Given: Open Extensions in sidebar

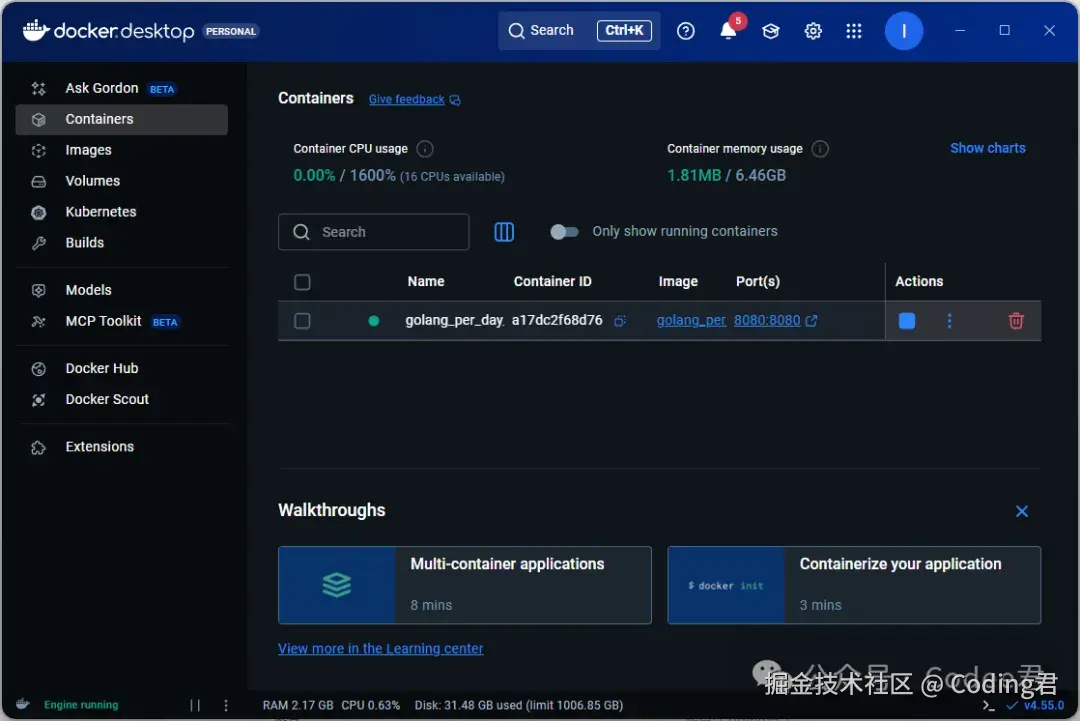Looking at the screenshot, I should (121, 447).
